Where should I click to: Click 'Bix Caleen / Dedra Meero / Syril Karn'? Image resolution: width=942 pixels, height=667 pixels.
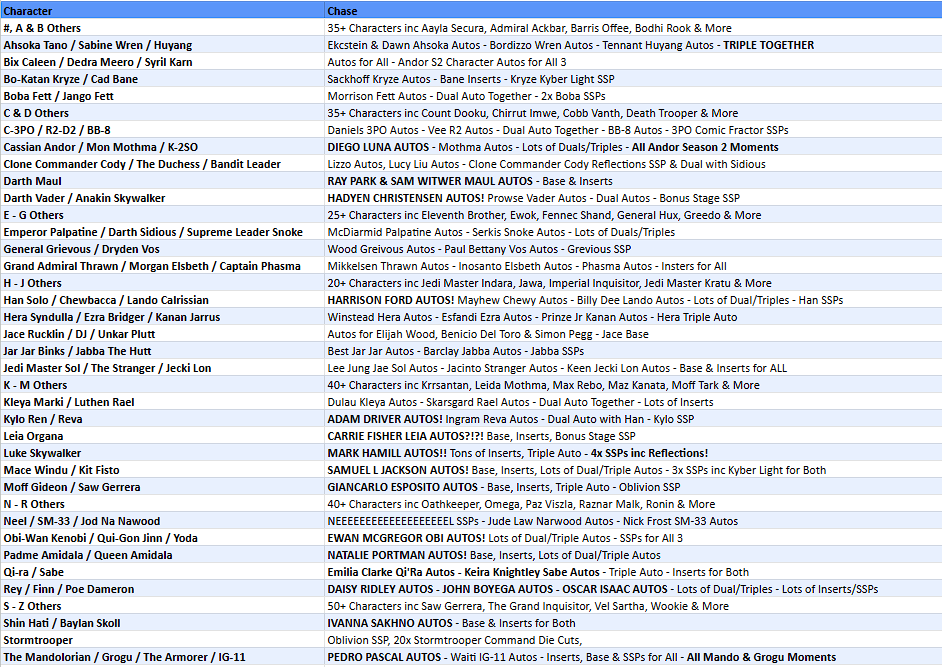[x=162, y=62]
